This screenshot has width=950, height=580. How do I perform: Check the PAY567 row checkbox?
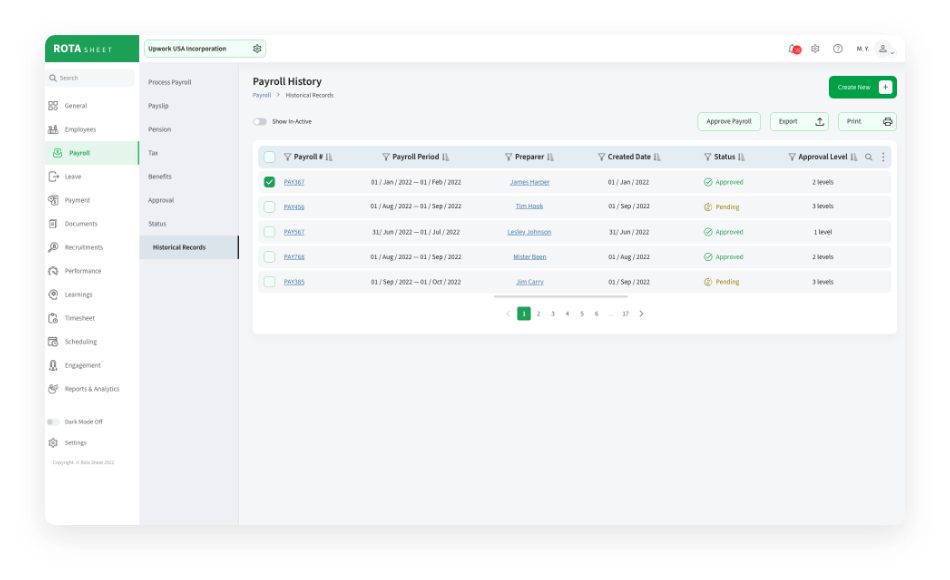point(270,232)
